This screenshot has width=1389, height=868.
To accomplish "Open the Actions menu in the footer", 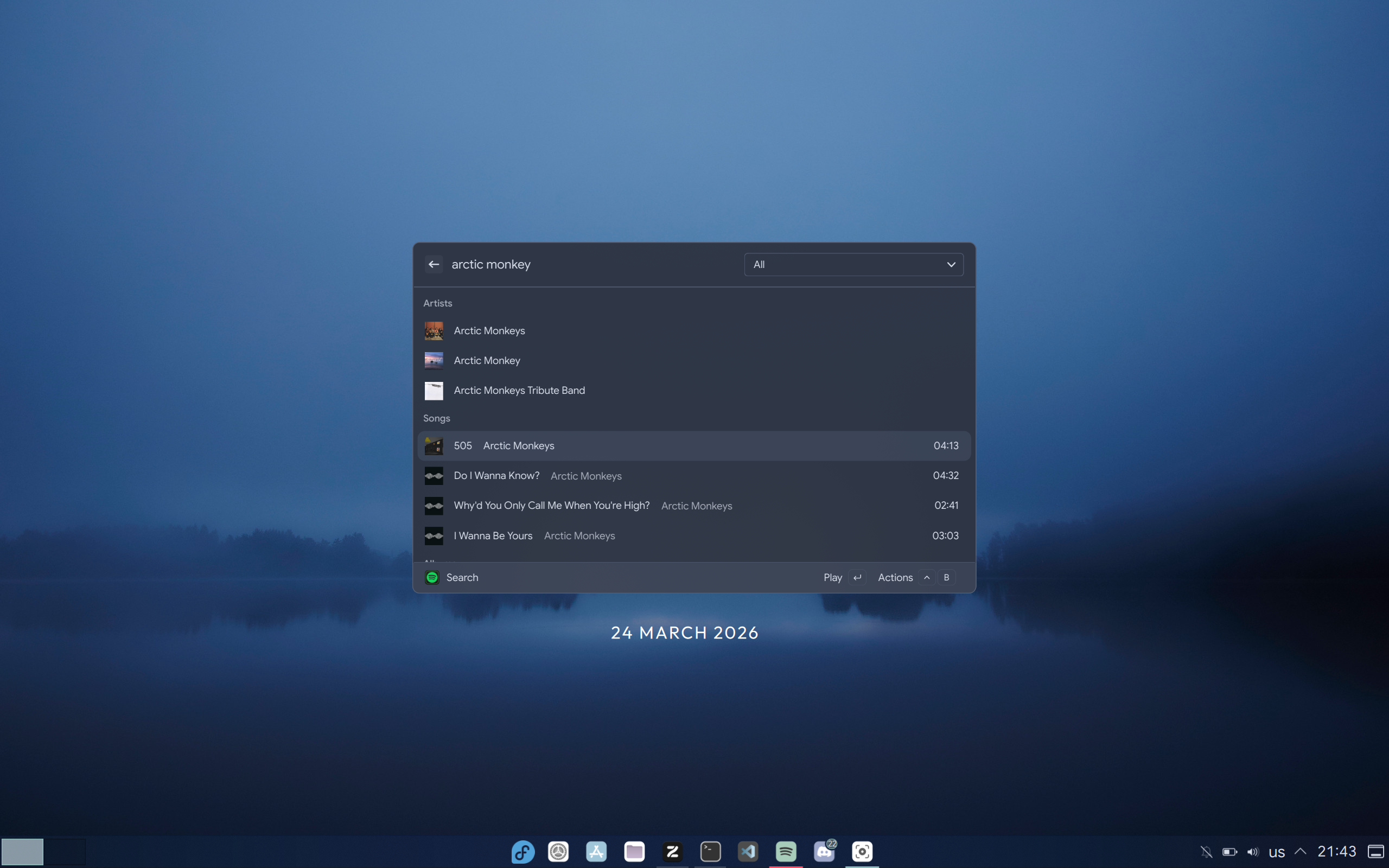I will [x=916, y=578].
